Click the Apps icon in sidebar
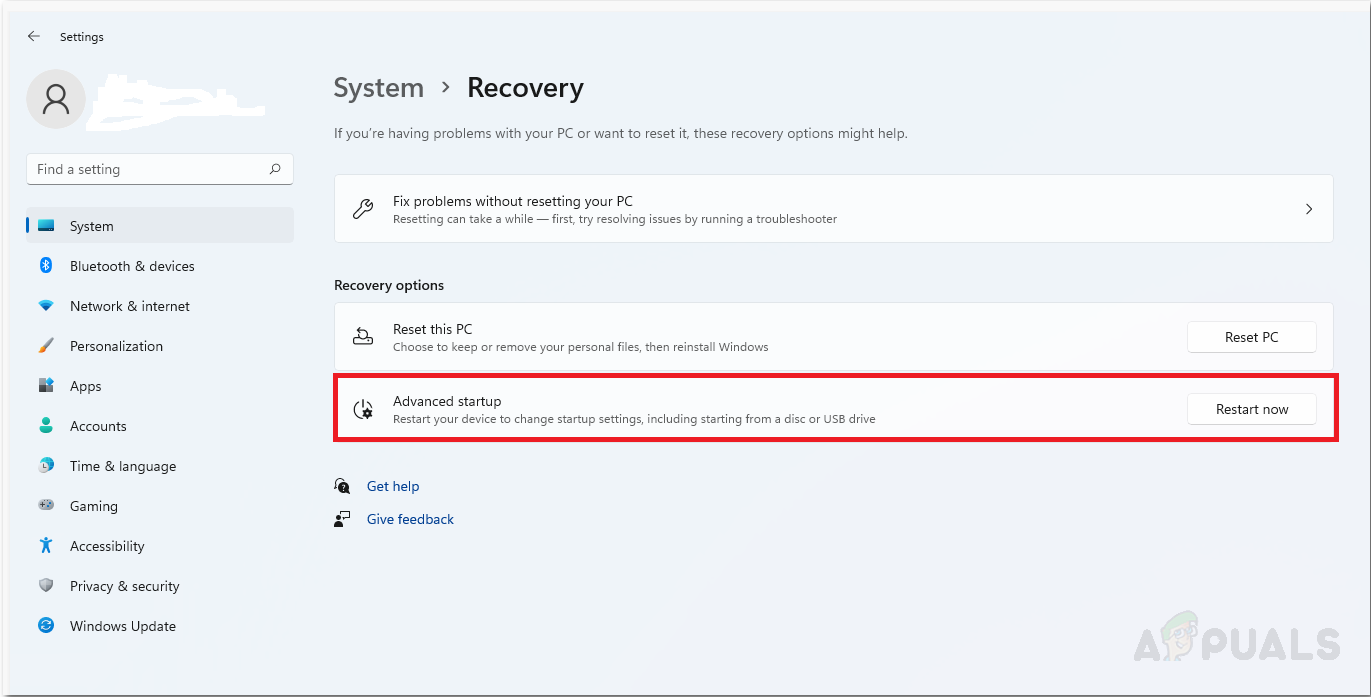Image resolution: width=1371 pixels, height=697 pixels. pyautogui.click(x=46, y=386)
